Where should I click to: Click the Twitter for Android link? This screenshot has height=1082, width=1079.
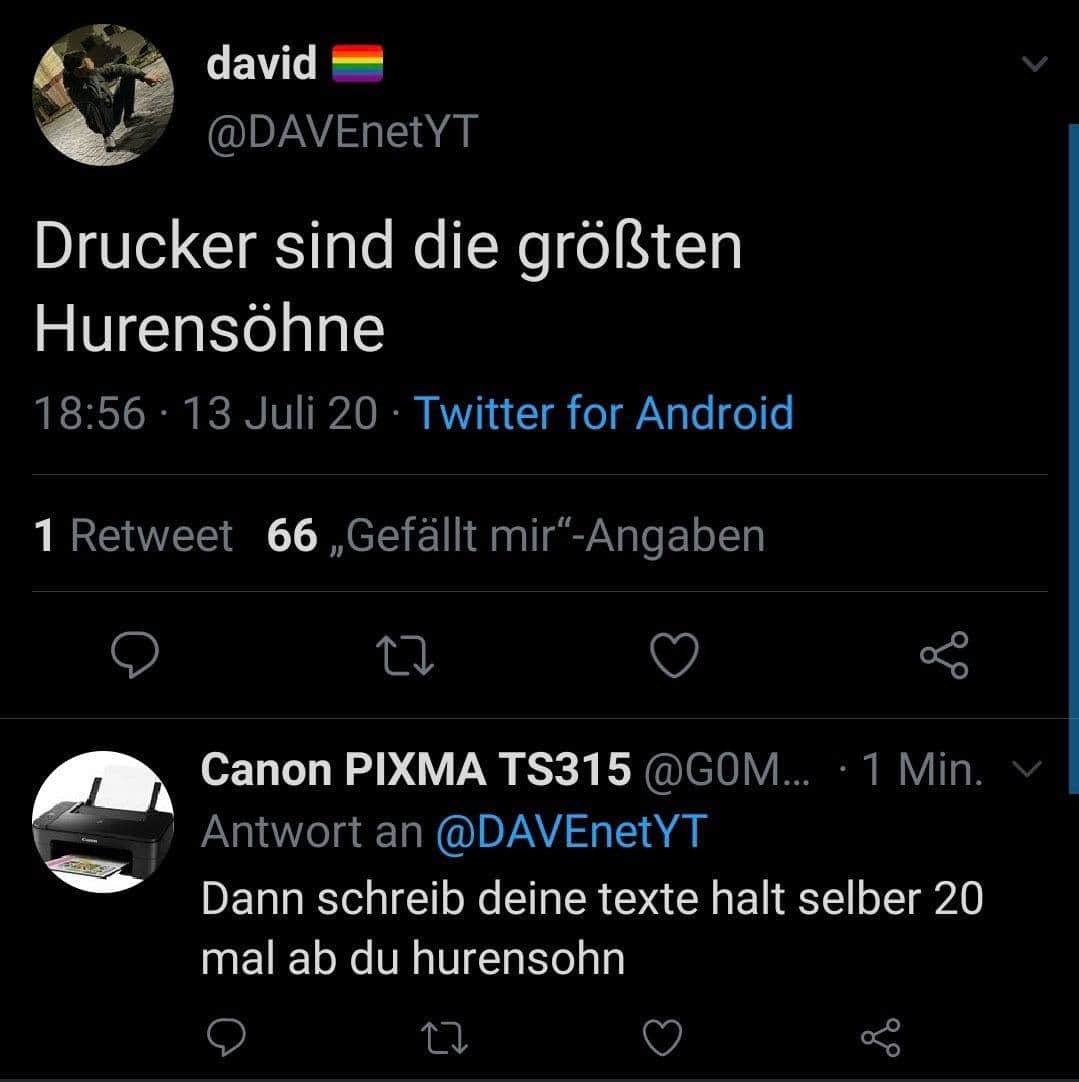point(603,413)
